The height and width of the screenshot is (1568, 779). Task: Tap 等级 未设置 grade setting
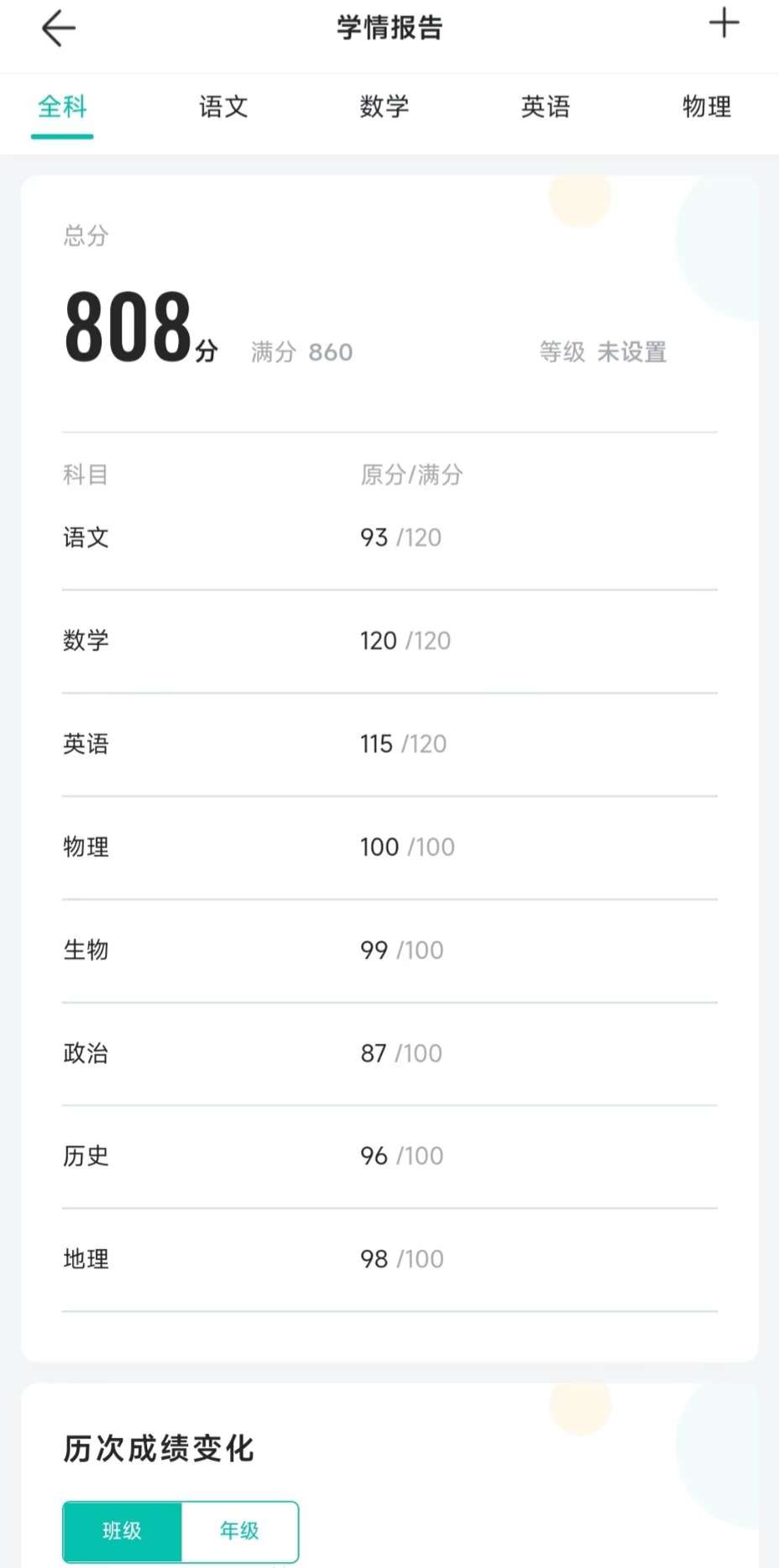coord(603,352)
